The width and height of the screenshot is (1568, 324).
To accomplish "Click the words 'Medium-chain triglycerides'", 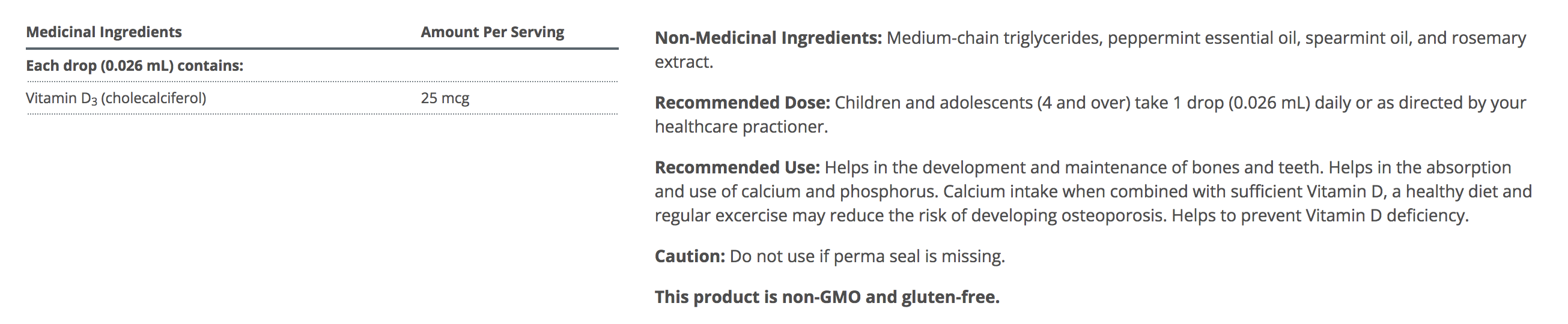I will pos(992,38).
